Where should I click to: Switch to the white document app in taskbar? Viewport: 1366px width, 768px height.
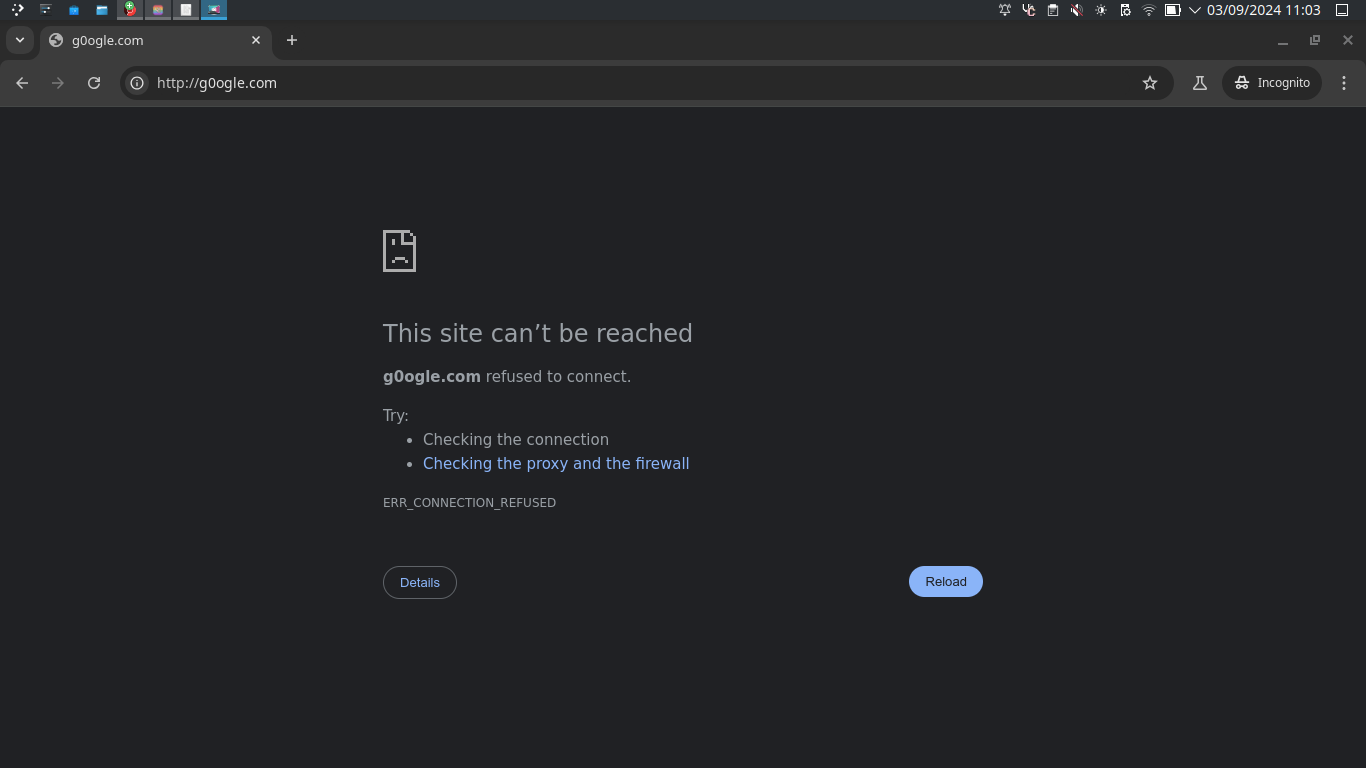click(x=186, y=10)
